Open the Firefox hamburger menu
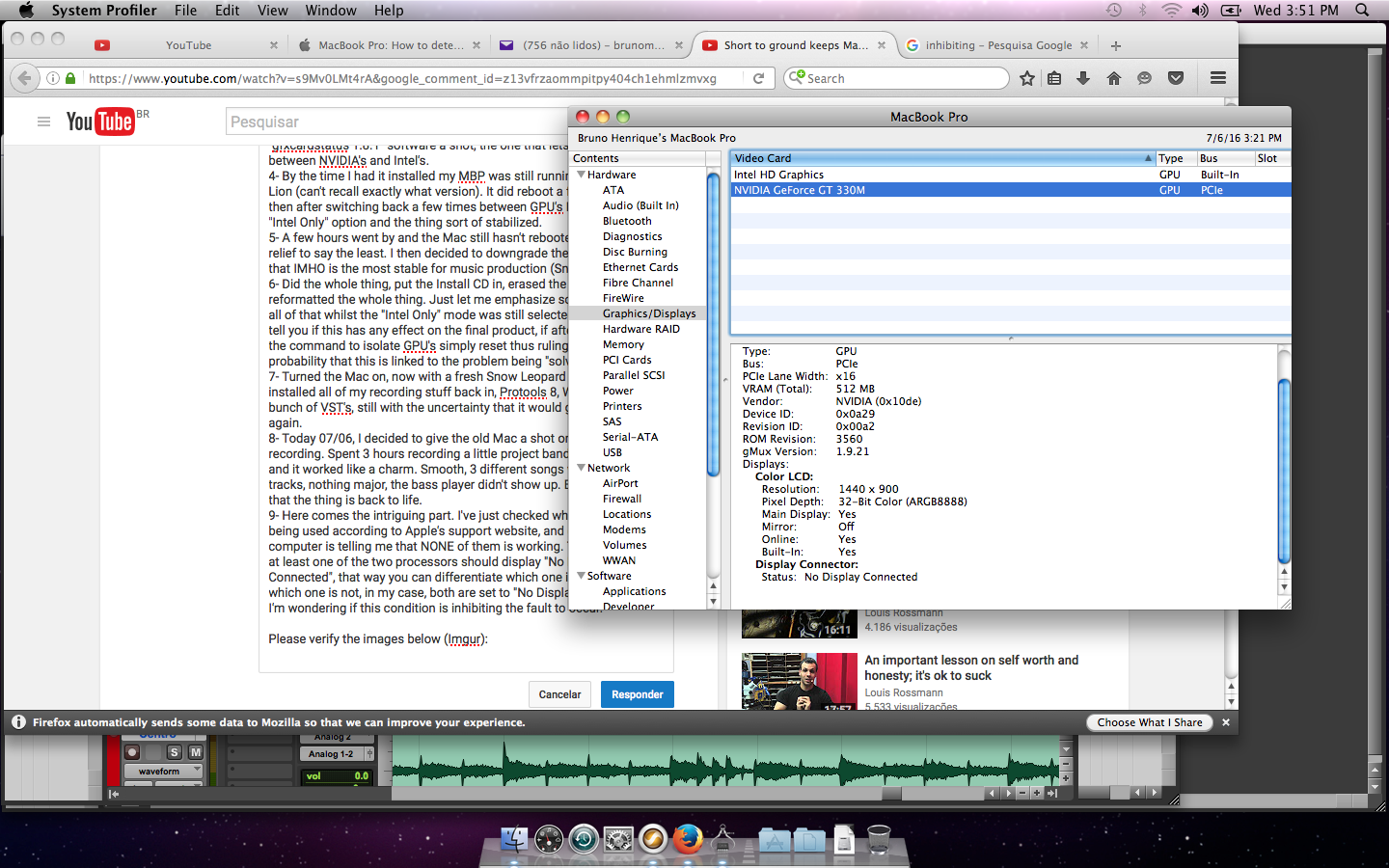The height and width of the screenshot is (868, 1389). coord(1218,78)
